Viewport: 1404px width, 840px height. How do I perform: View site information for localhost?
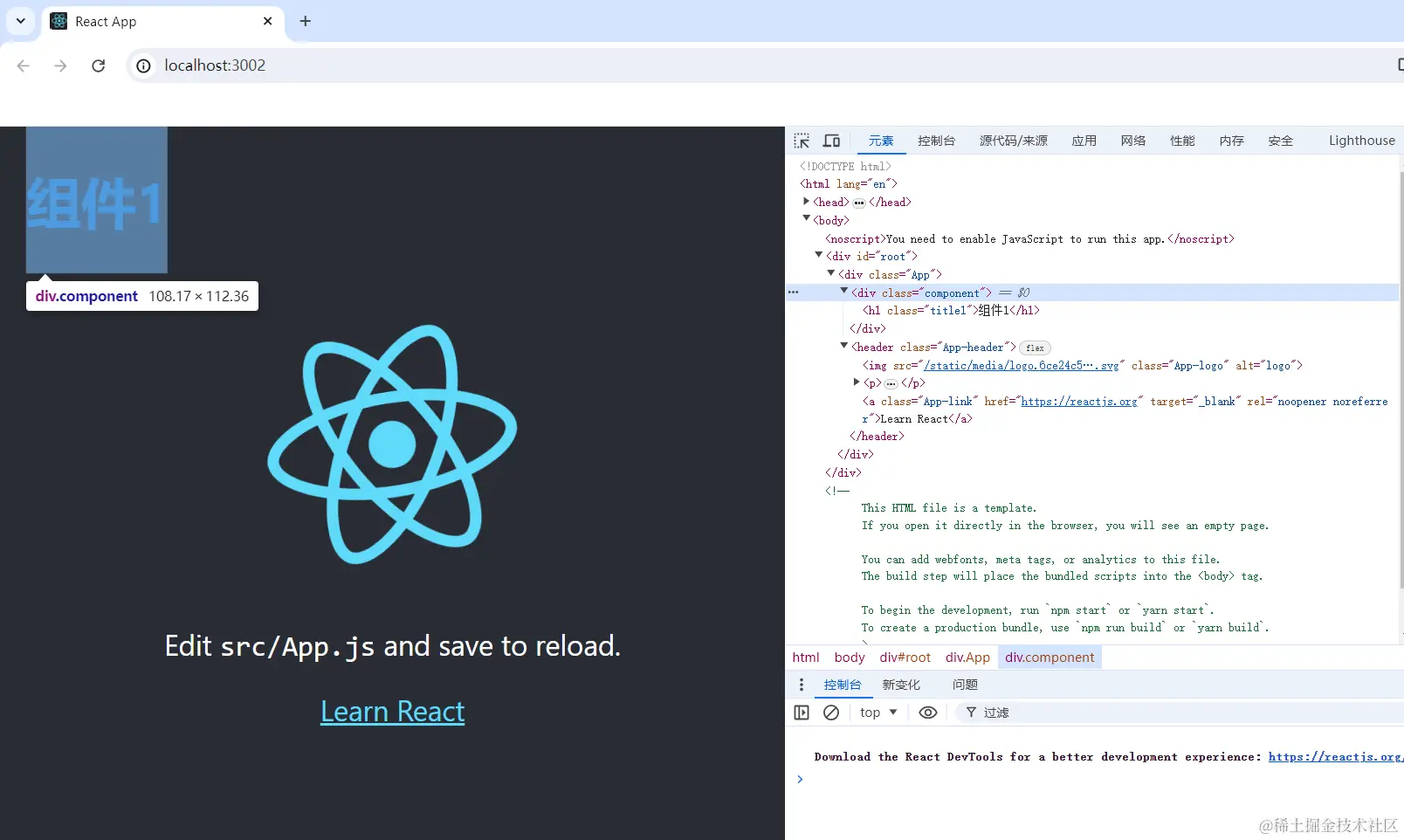click(x=144, y=65)
